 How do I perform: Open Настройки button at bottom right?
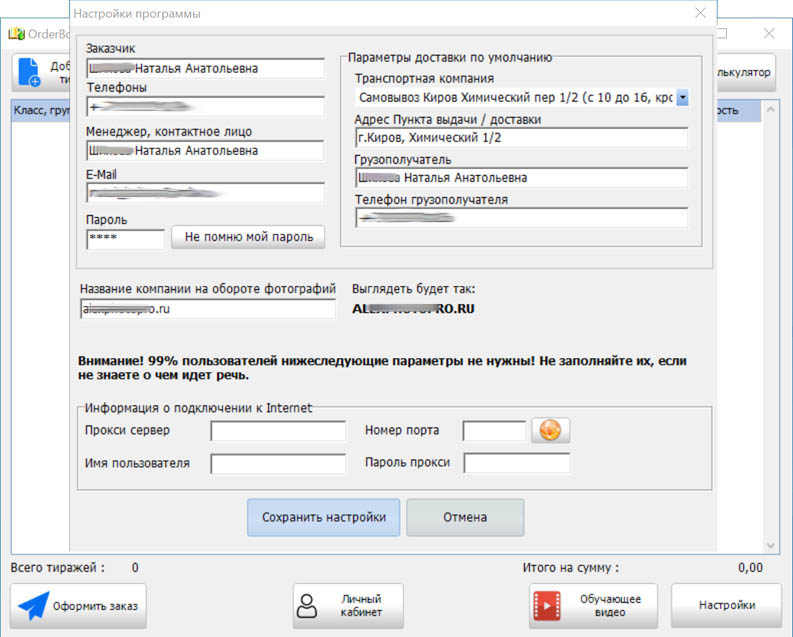(x=726, y=606)
